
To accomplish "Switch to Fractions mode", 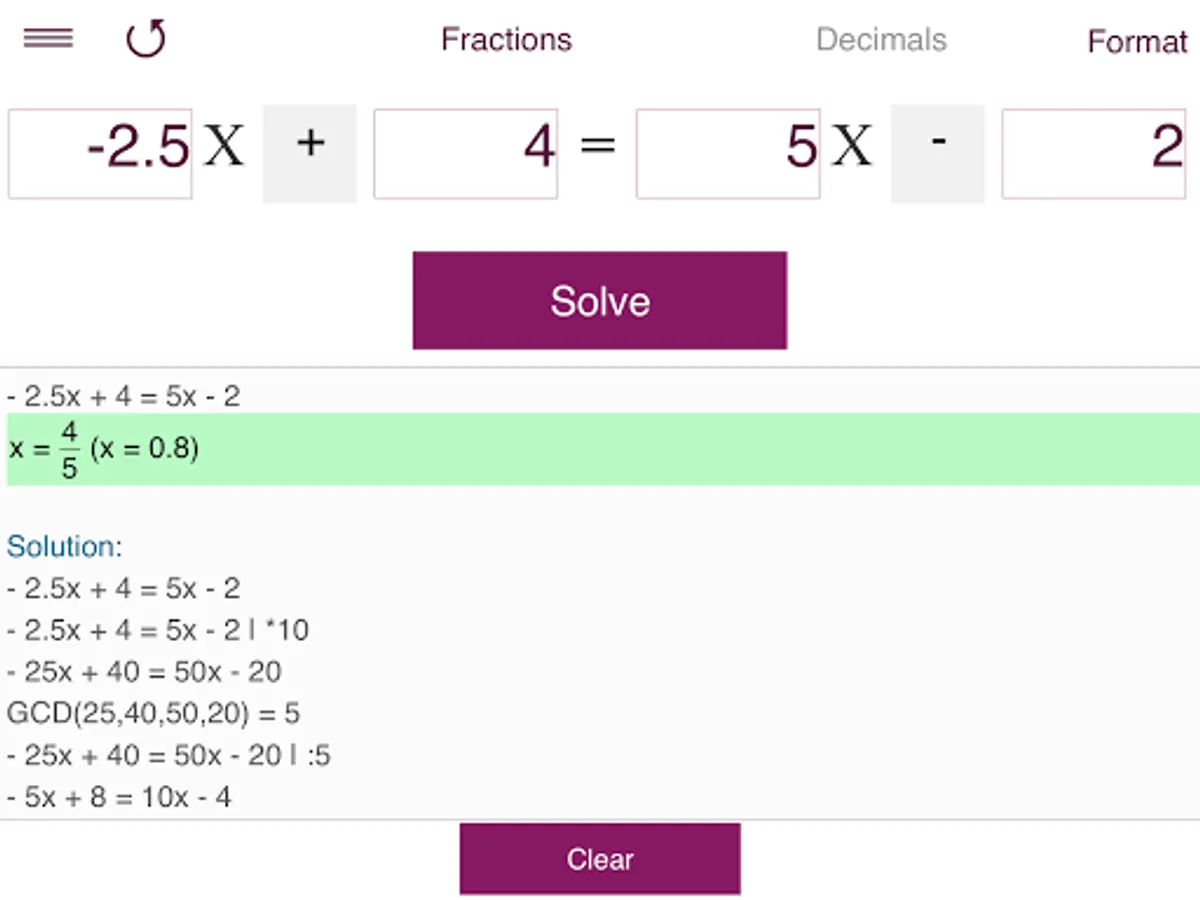I will click(x=506, y=40).
